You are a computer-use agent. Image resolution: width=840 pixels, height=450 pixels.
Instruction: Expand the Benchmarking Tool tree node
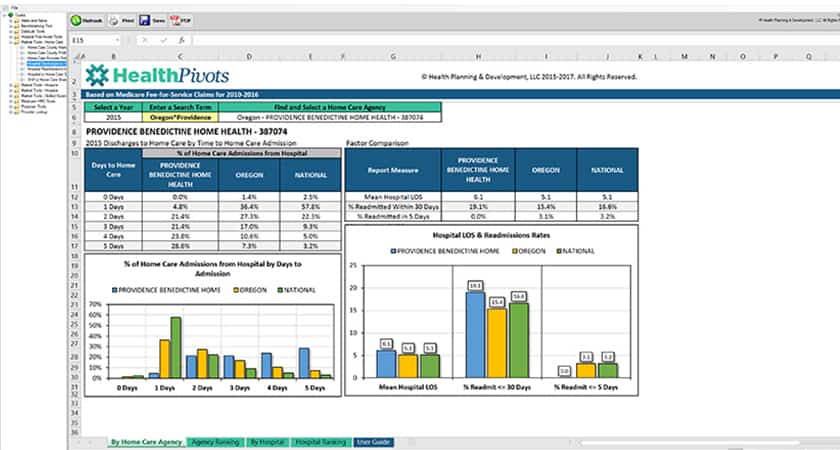[11, 26]
